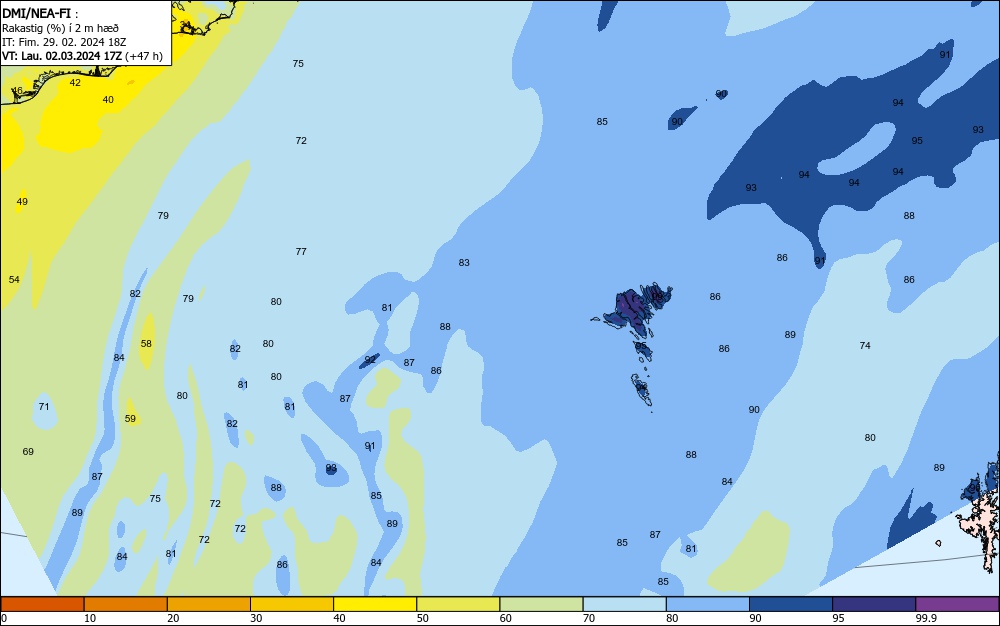This screenshot has height=626, width=1000.
Task: Click the '0' legend tick label
Action: [4, 618]
